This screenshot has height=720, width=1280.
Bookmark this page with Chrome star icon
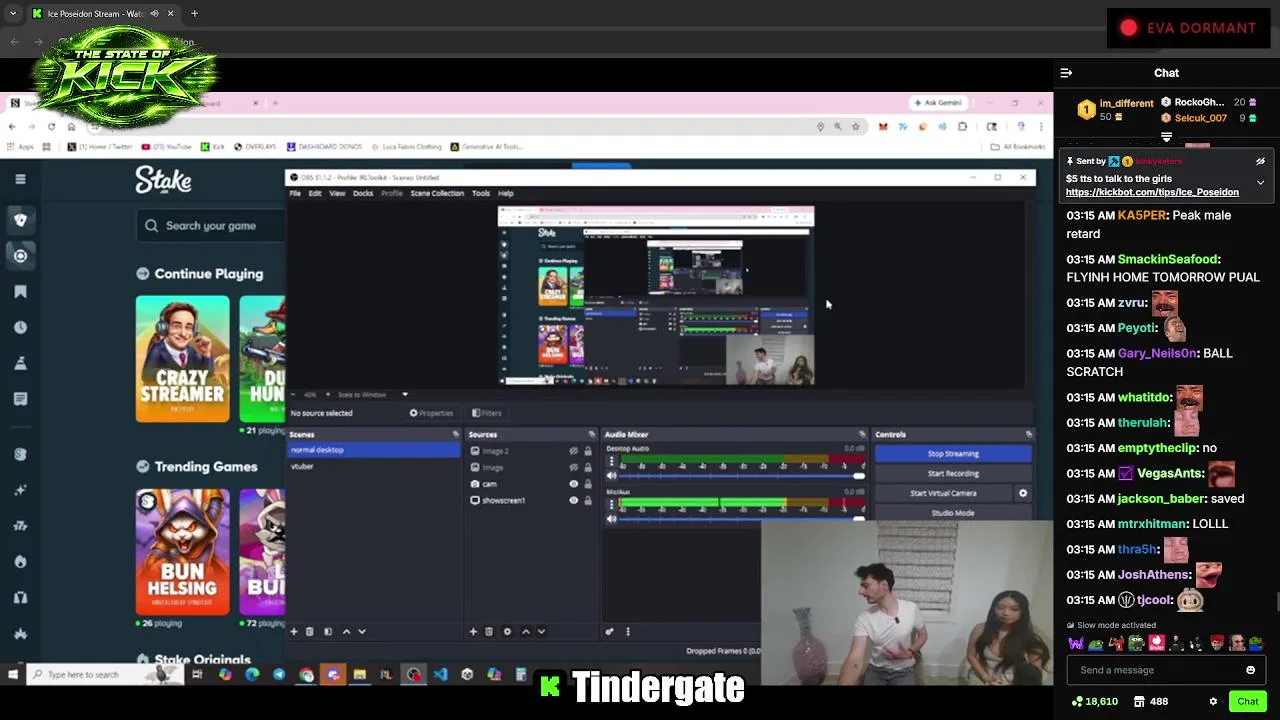(x=856, y=127)
